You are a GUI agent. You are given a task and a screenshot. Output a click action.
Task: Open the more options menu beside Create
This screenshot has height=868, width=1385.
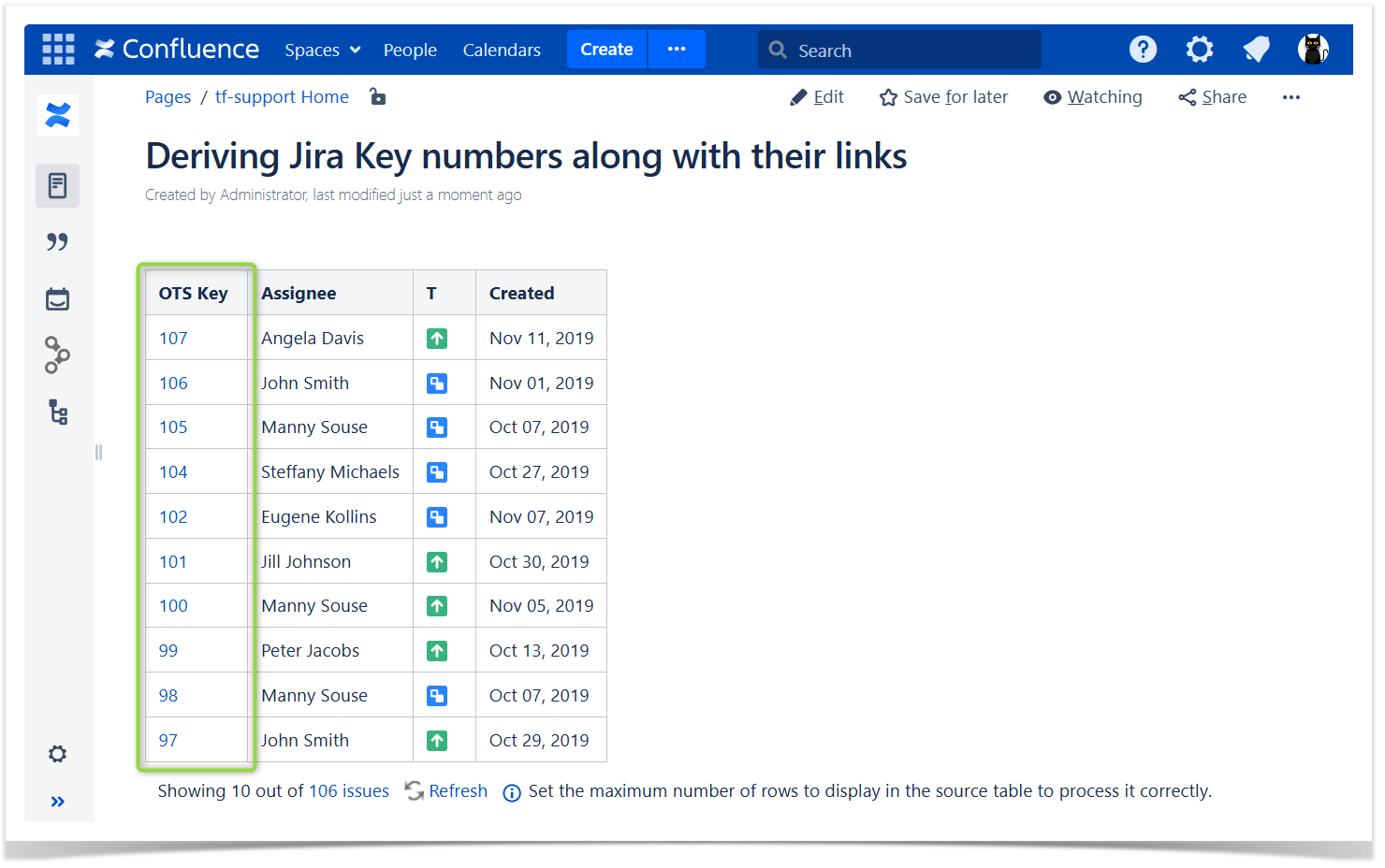[x=677, y=50]
